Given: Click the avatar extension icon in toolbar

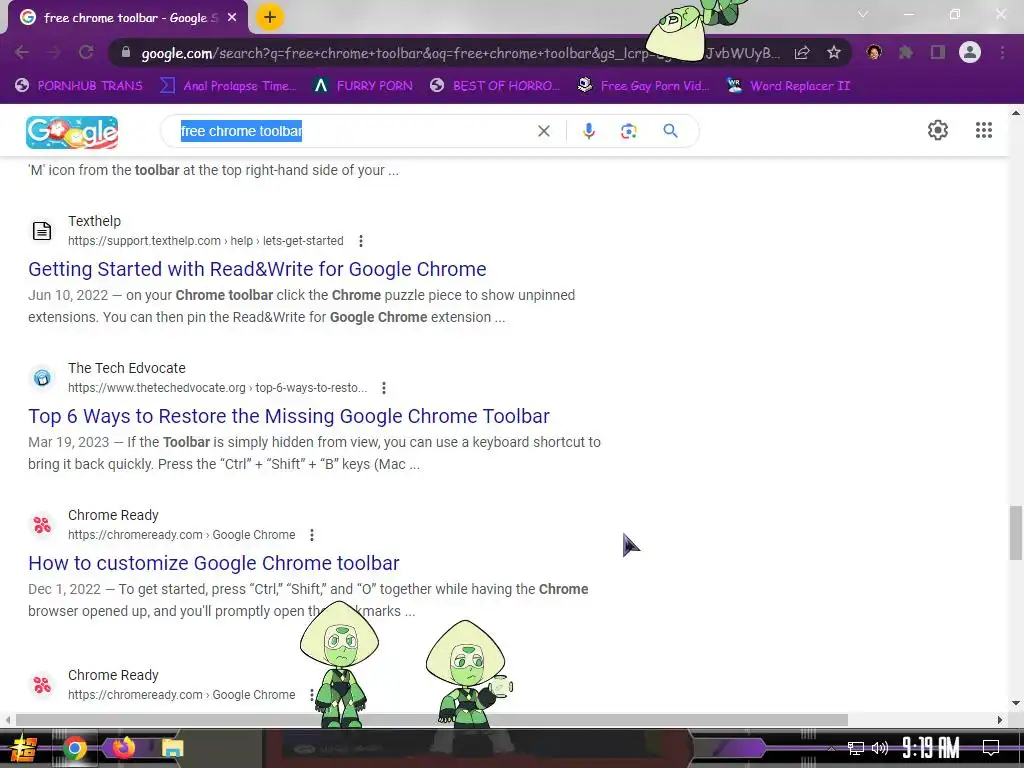Looking at the screenshot, I should [x=874, y=52].
